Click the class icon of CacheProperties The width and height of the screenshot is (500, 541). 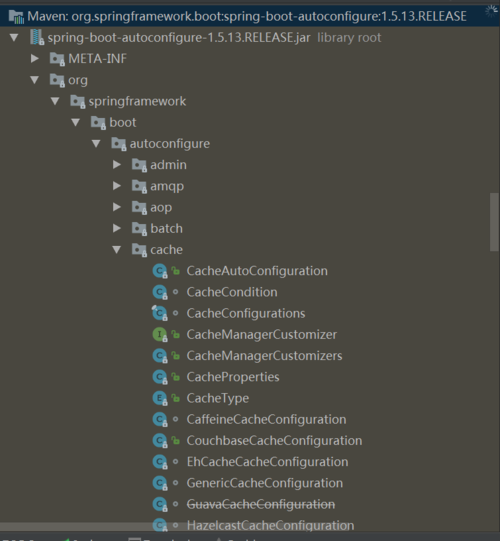[x=160, y=377]
